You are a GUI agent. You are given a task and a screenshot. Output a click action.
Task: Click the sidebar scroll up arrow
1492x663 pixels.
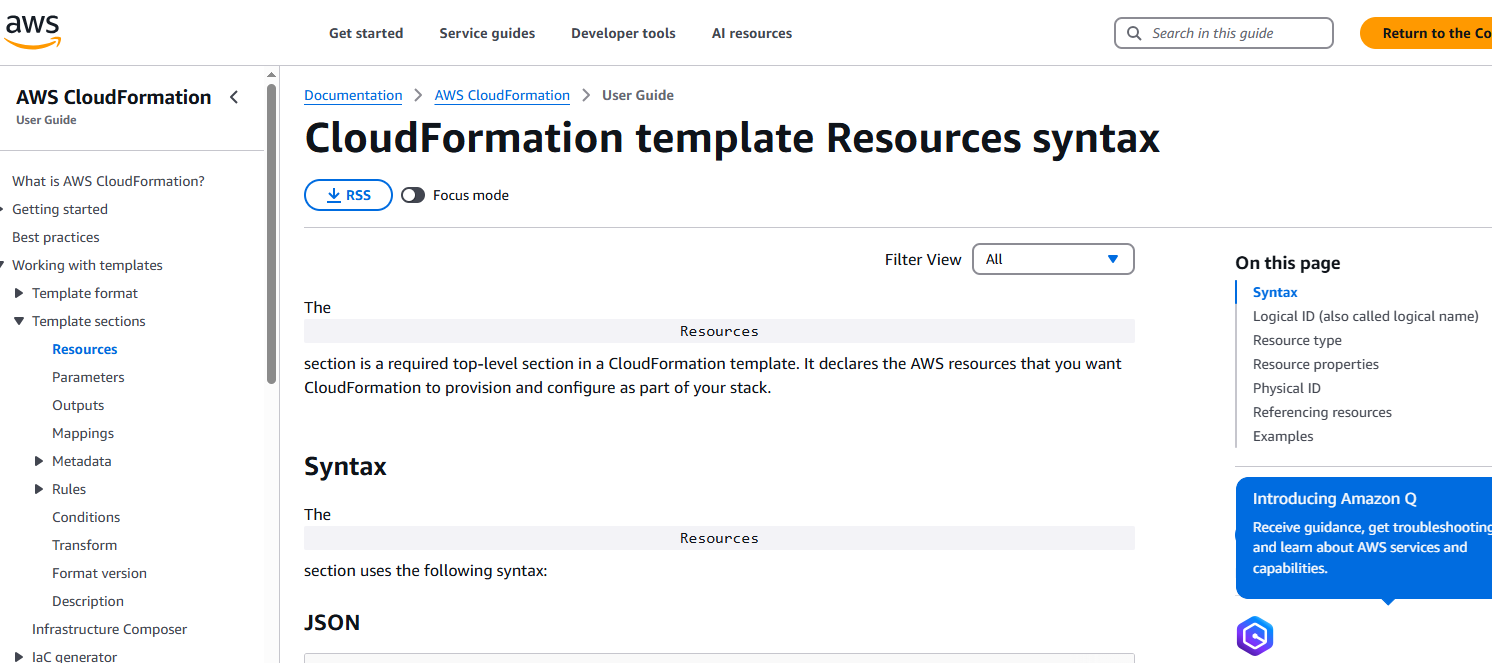271,75
